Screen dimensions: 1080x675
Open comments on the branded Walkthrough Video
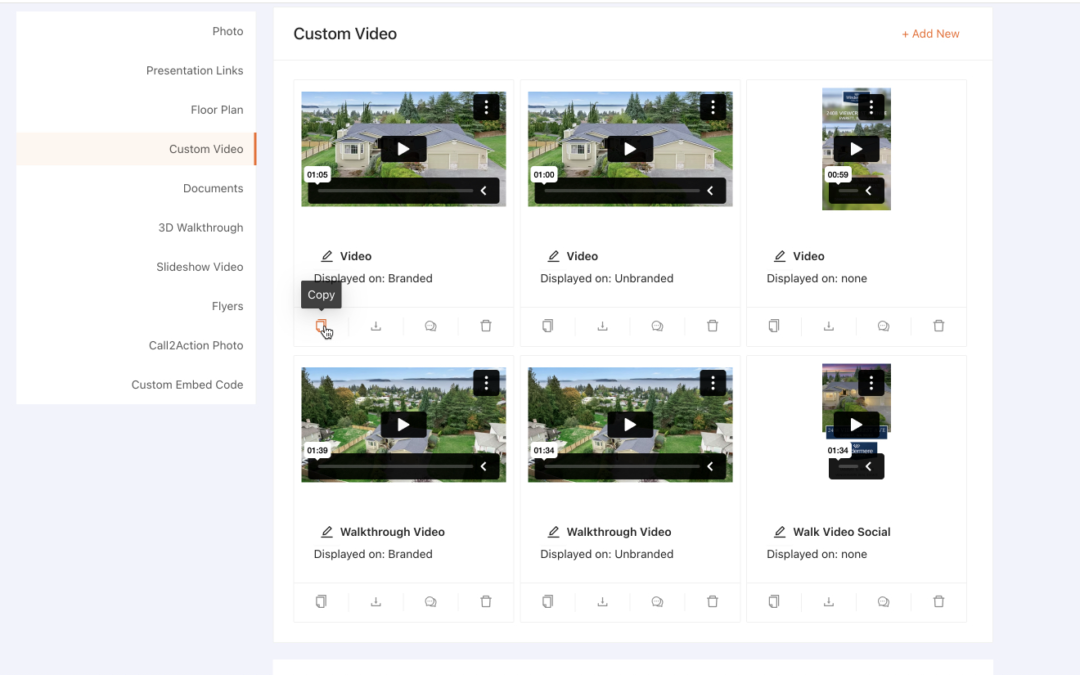[x=430, y=601]
